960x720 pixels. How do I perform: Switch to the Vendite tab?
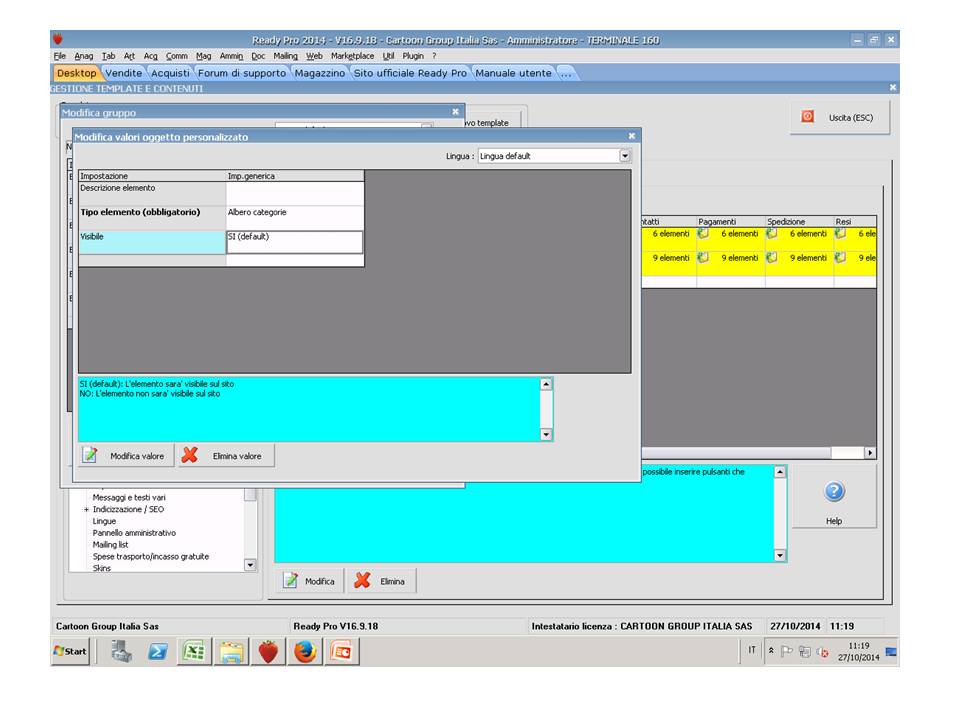[x=124, y=73]
